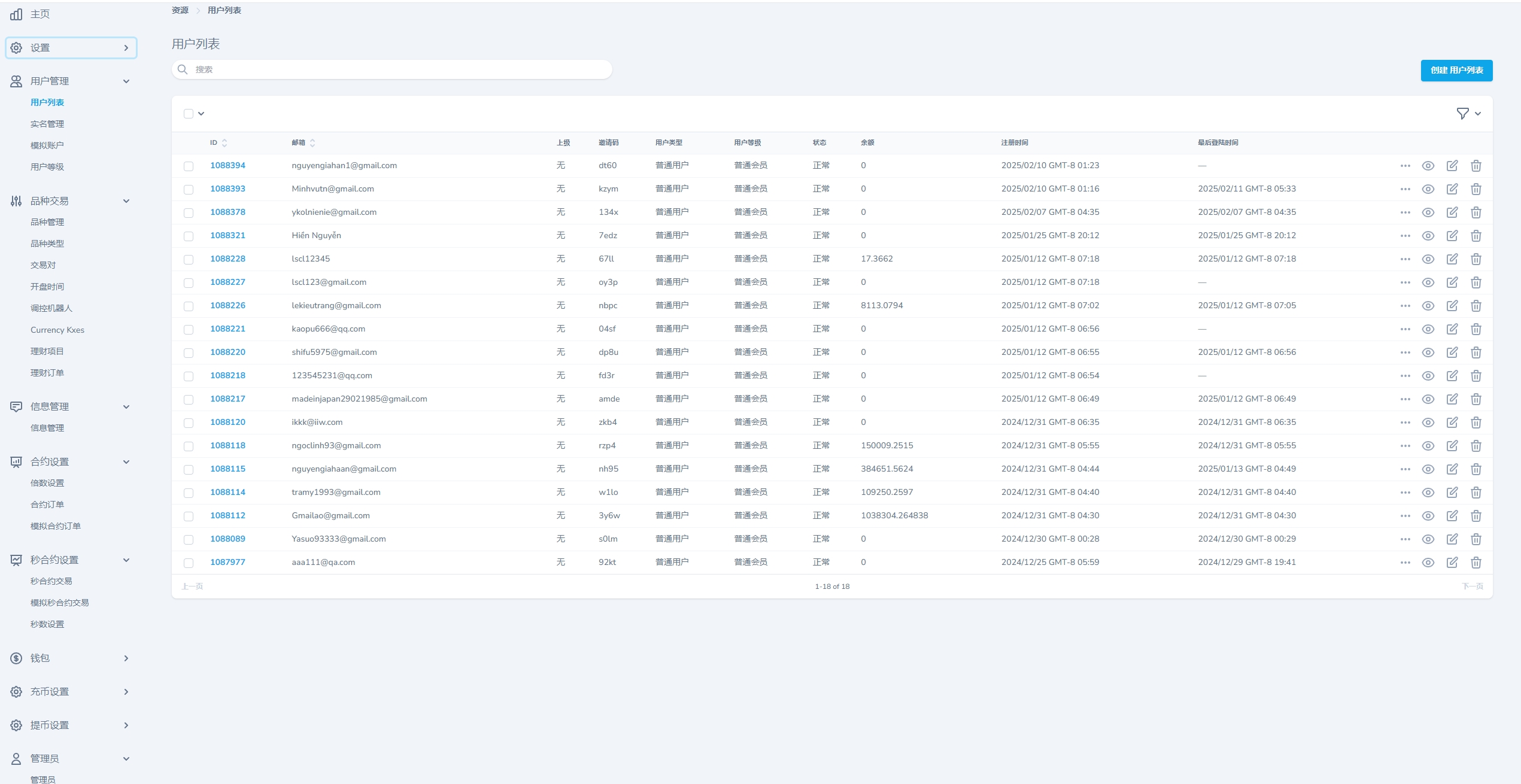Check the box for user 1088378
Image resolution: width=1521 pixels, height=784 pixels.
coord(189,213)
